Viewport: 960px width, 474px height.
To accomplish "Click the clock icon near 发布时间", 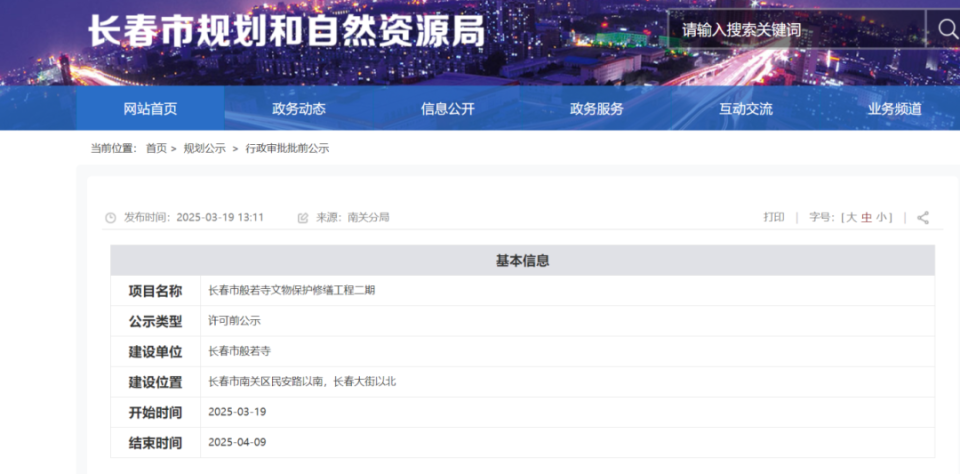I will 110,218.
